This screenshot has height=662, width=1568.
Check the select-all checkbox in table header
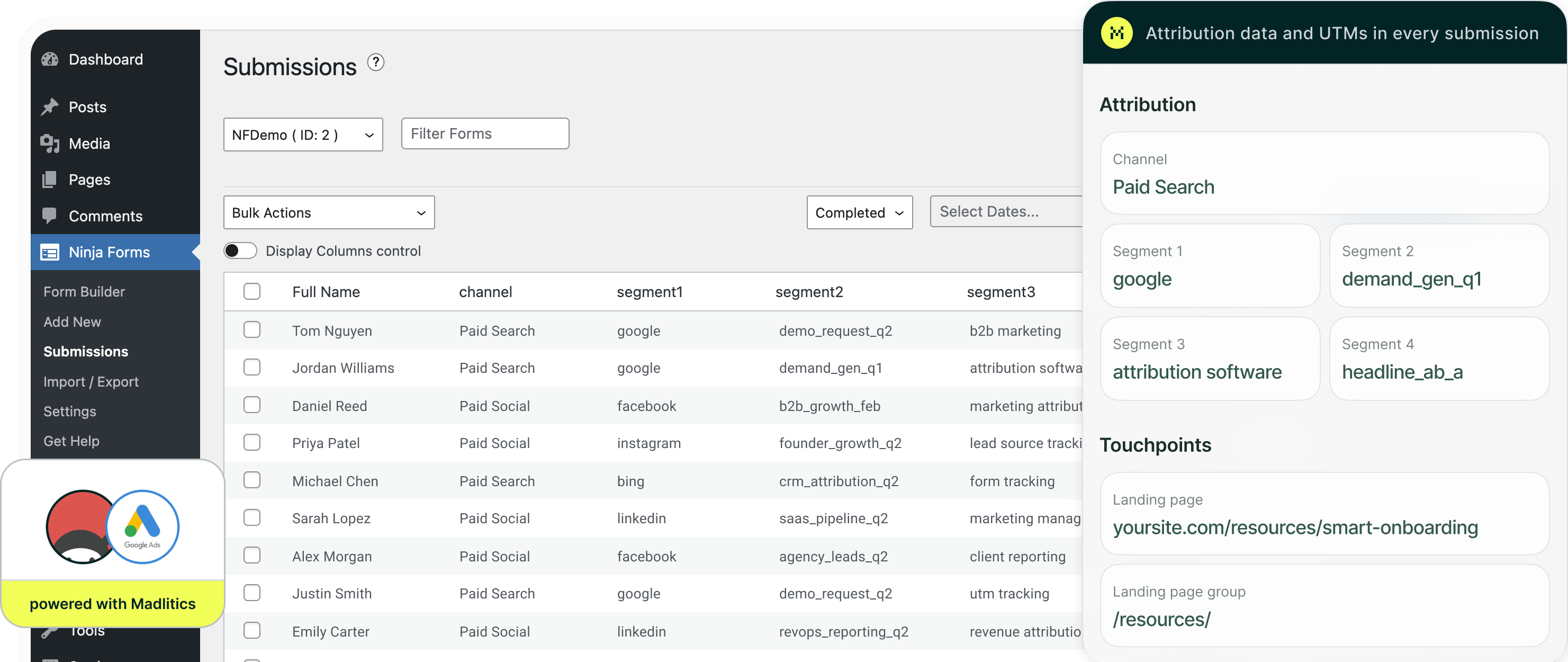tap(252, 291)
